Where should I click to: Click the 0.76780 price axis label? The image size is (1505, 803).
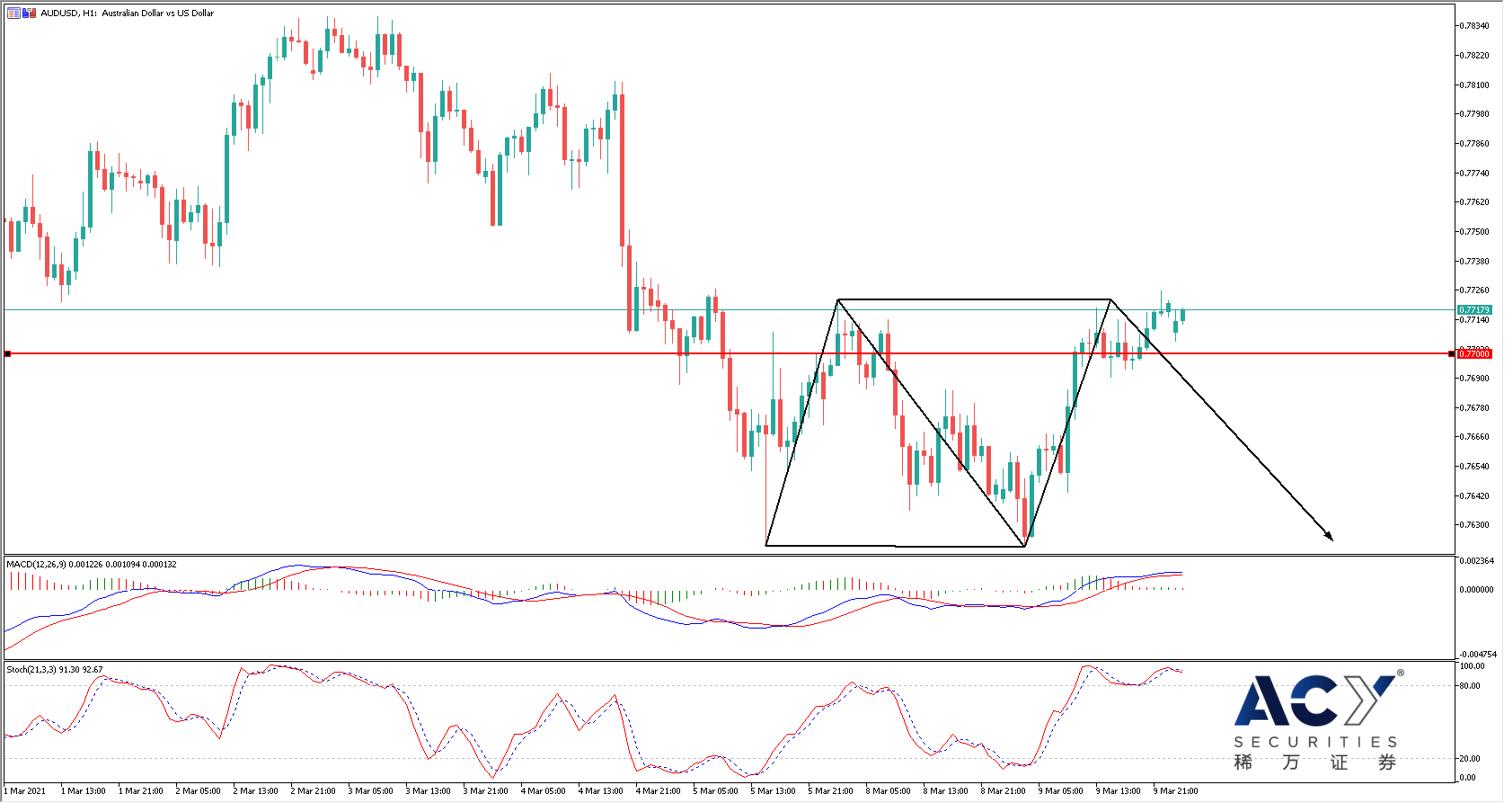(x=1475, y=407)
